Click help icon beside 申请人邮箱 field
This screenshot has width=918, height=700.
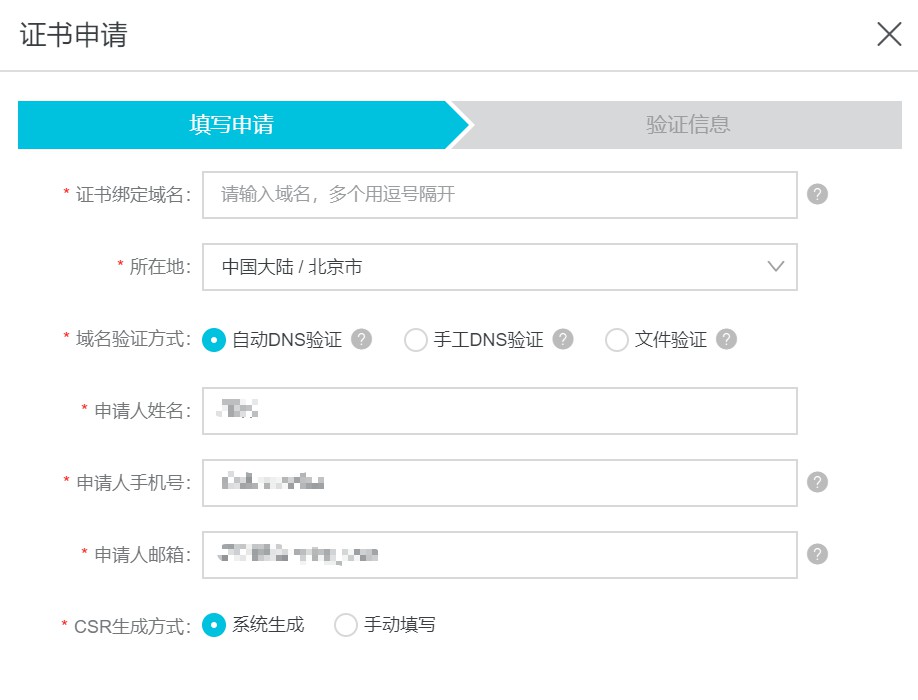pos(817,554)
